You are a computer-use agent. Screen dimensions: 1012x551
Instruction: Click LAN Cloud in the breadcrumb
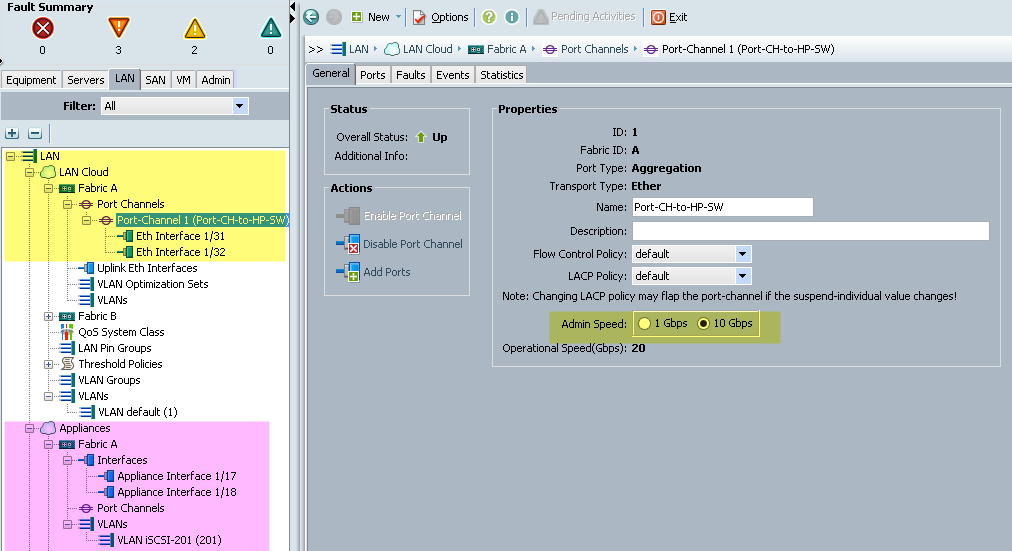pos(427,49)
